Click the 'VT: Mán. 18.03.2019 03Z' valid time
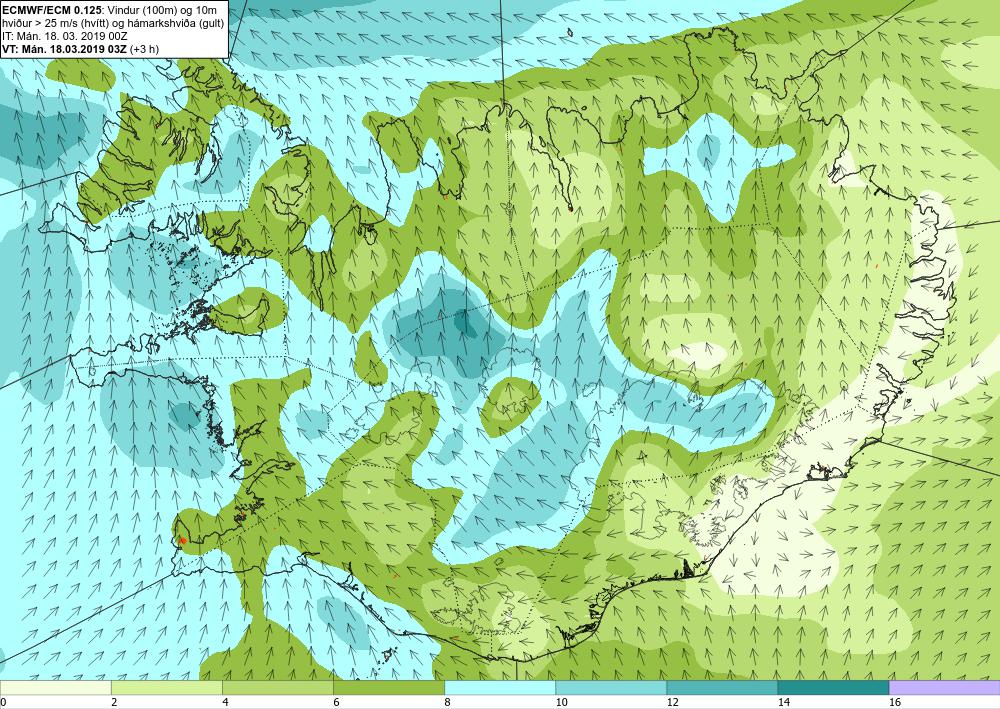 point(64,49)
